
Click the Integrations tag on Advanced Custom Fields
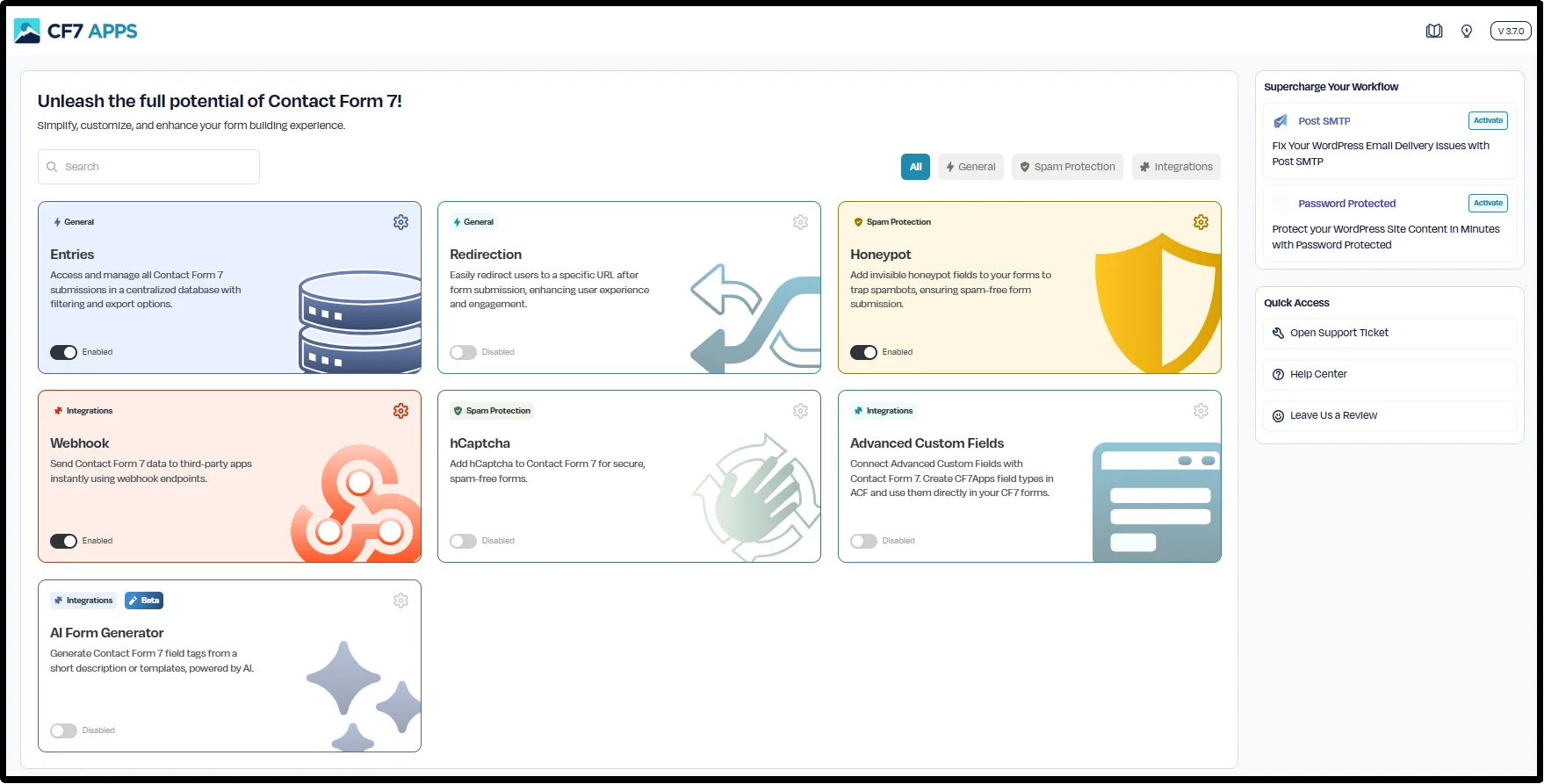pyautogui.click(x=884, y=411)
